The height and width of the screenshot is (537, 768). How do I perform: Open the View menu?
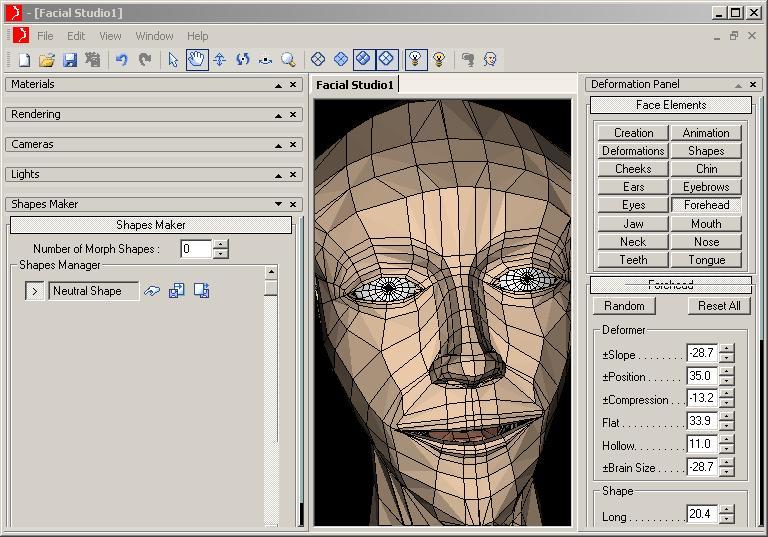click(x=110, y=36)
